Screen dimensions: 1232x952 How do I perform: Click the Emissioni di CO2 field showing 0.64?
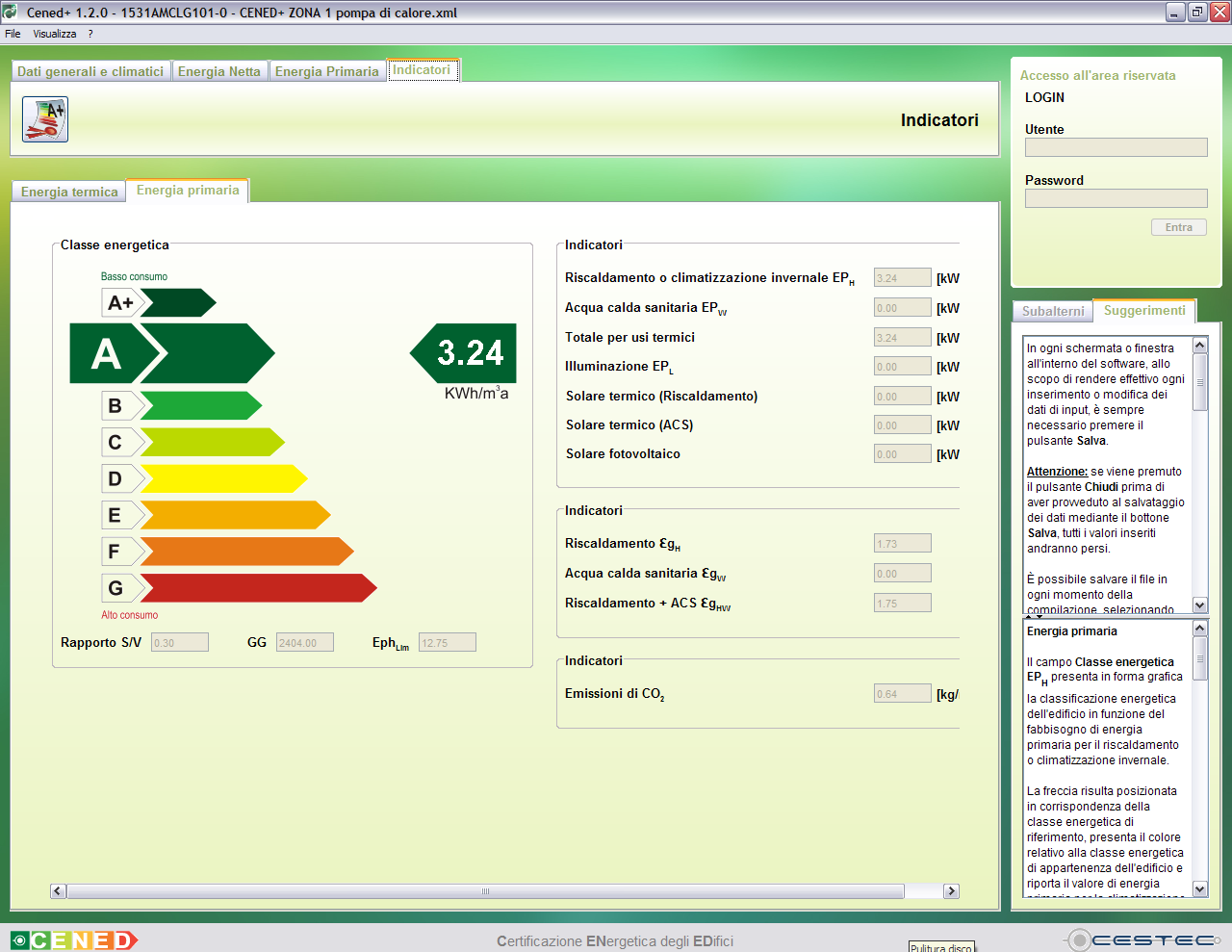pos(903,694)
